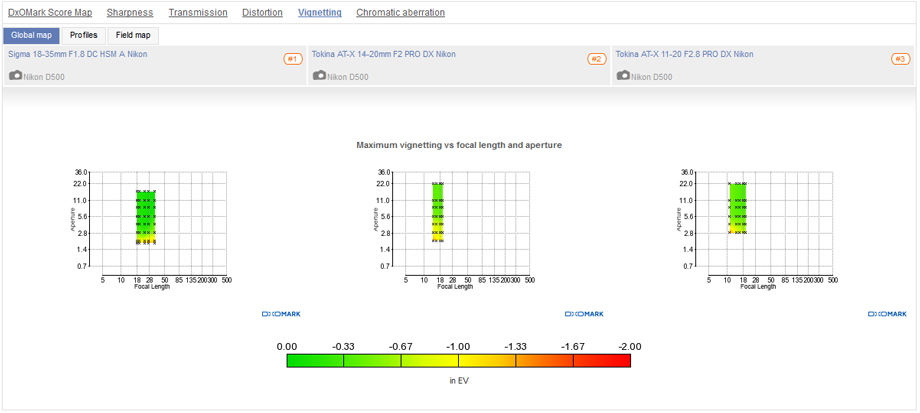
Task: Open Sigma 18-35mm F1.8 DC HSM A link
Action: pos(77,54)
